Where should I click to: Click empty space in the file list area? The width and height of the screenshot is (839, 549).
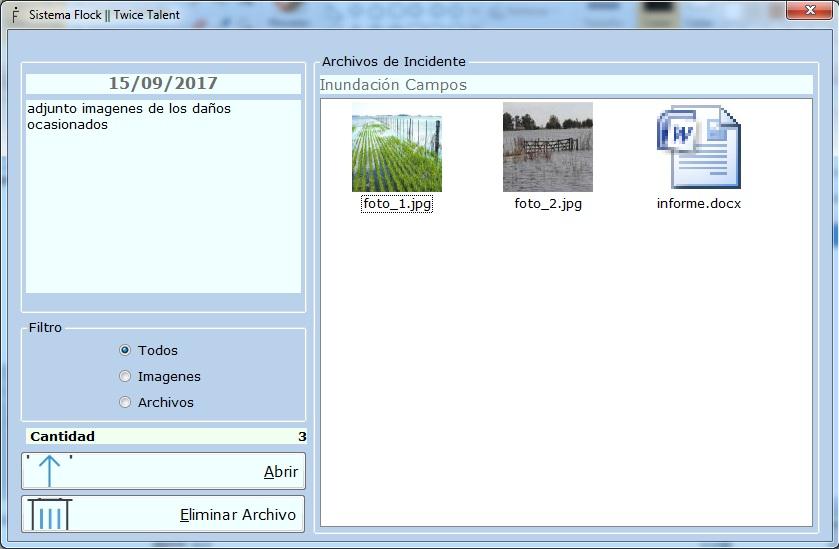tap(566, 375)
